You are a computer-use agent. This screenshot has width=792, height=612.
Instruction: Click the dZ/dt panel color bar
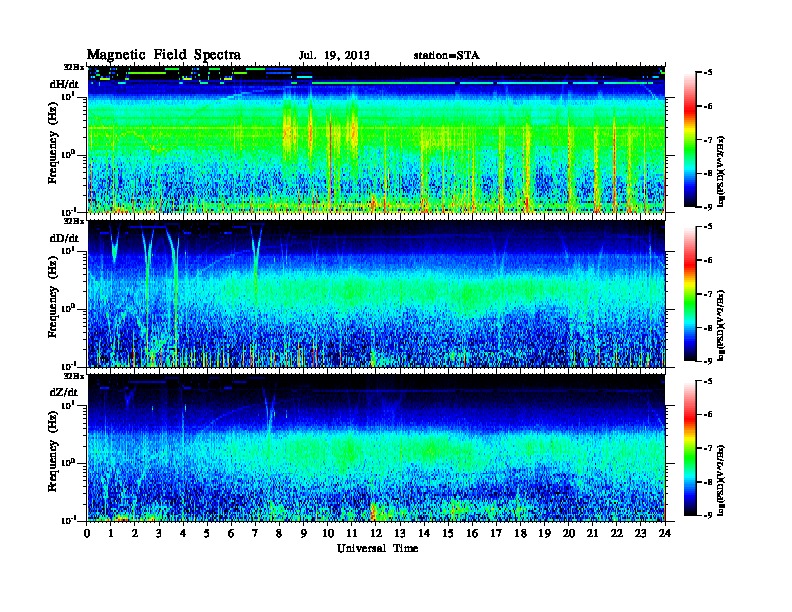689,448
